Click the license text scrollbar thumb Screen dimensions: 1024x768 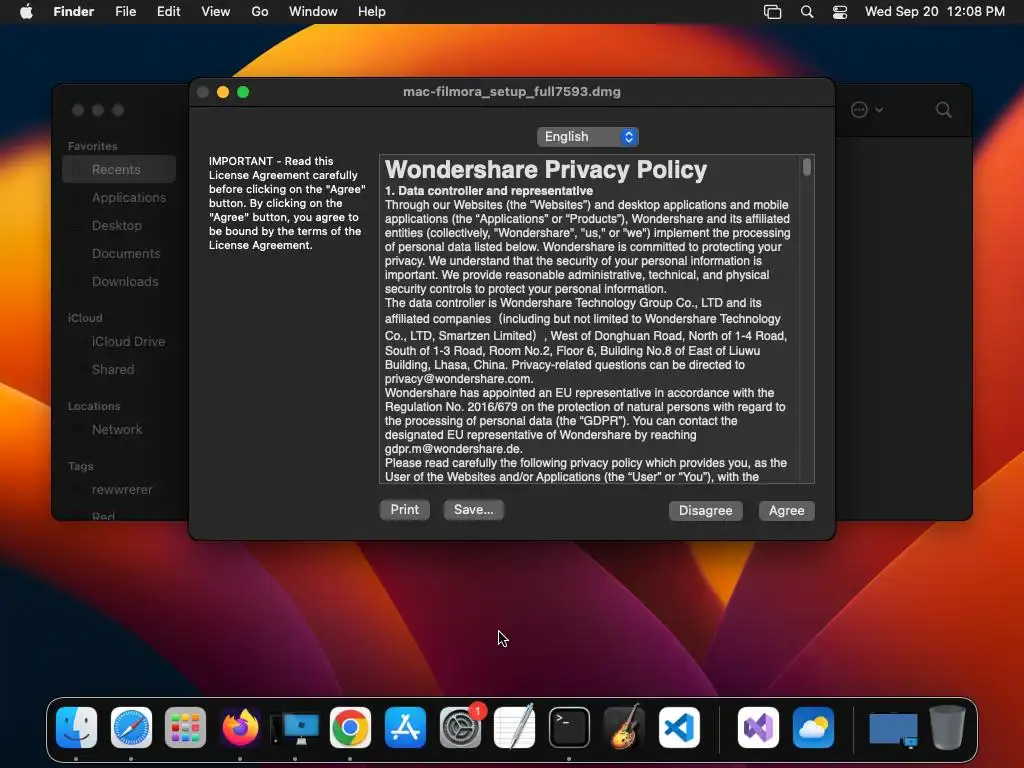click(x=807, y=167)
